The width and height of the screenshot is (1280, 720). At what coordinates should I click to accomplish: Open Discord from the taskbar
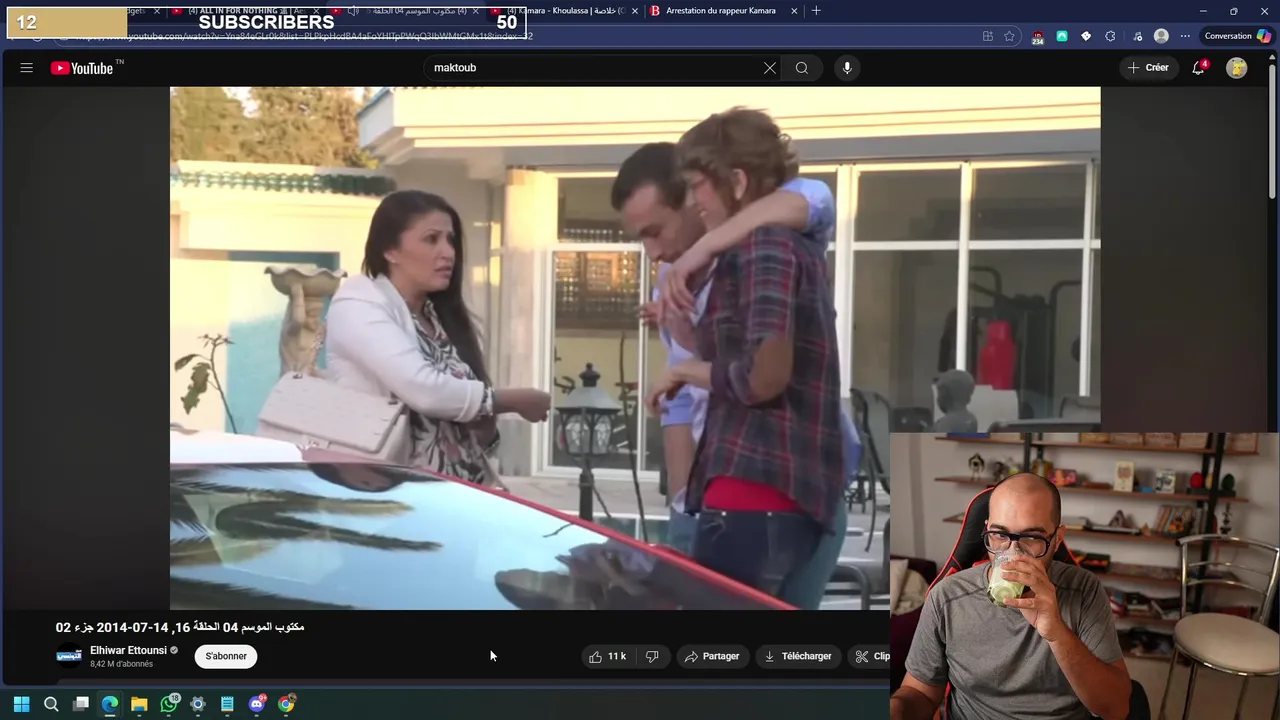(257, 704)
